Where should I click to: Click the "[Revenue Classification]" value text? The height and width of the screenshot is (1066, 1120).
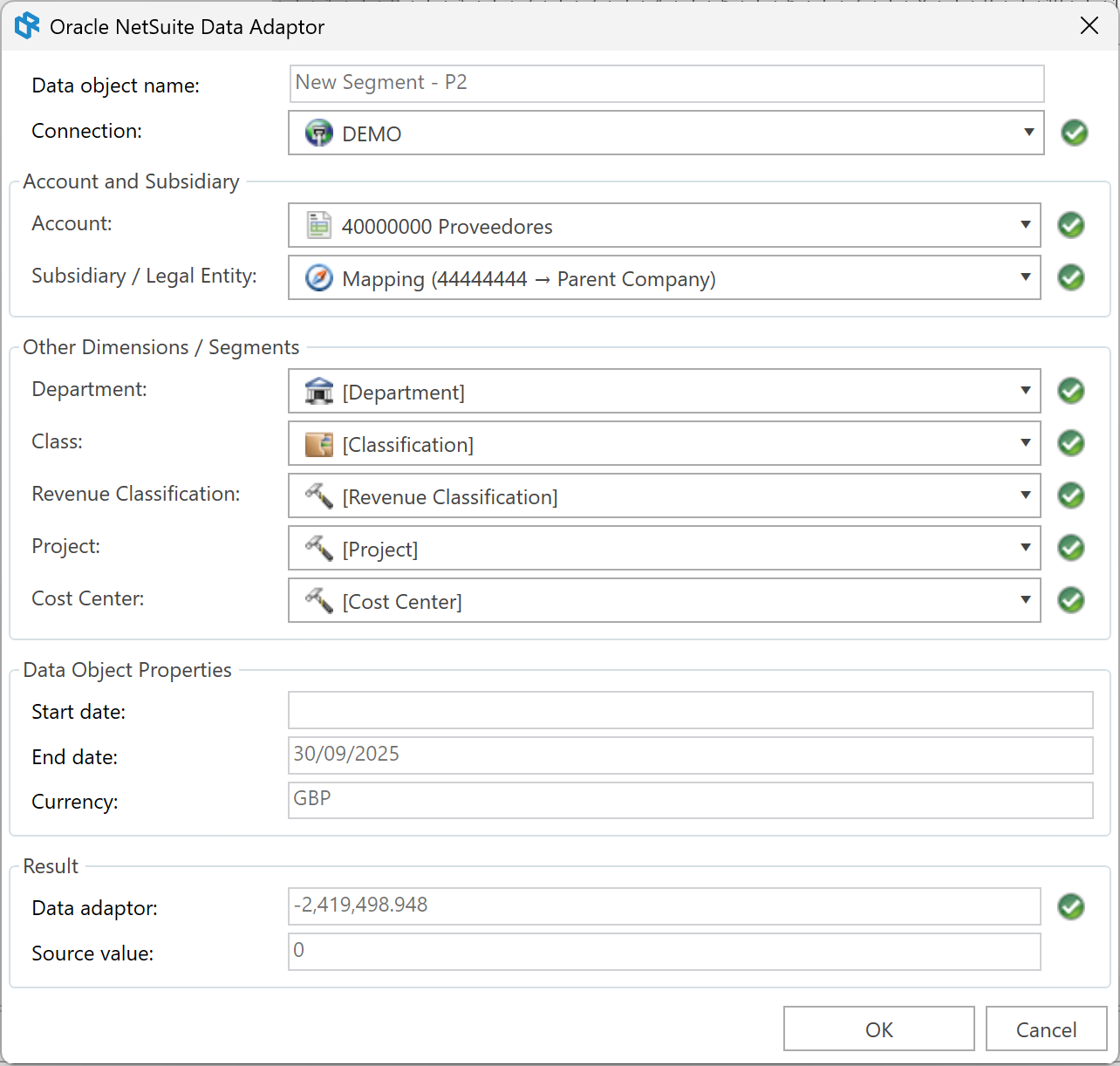(x=450, y=497)
